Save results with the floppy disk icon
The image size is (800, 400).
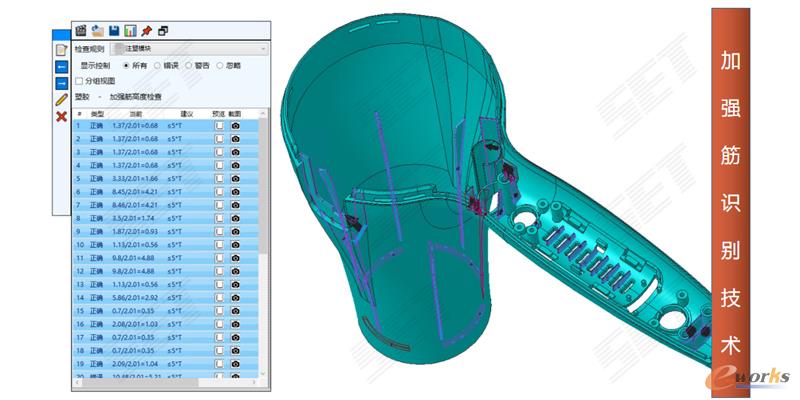[x=115, y=31]
